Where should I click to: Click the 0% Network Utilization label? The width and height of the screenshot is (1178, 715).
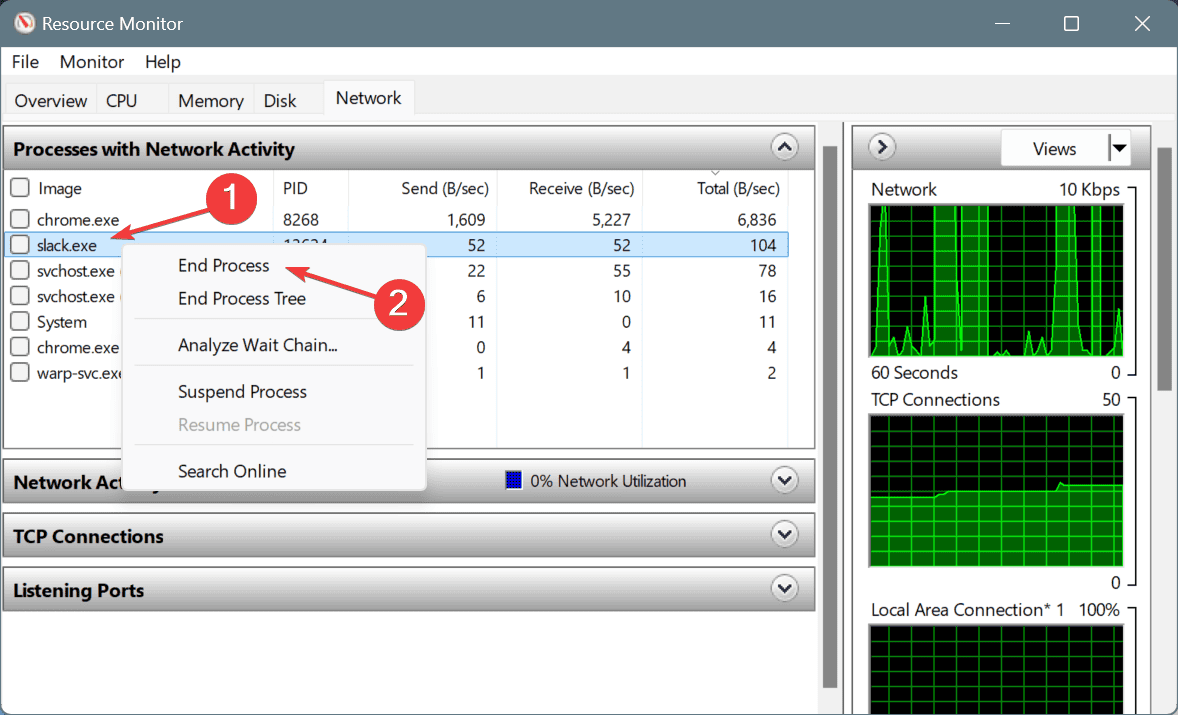tap(608, 481)
